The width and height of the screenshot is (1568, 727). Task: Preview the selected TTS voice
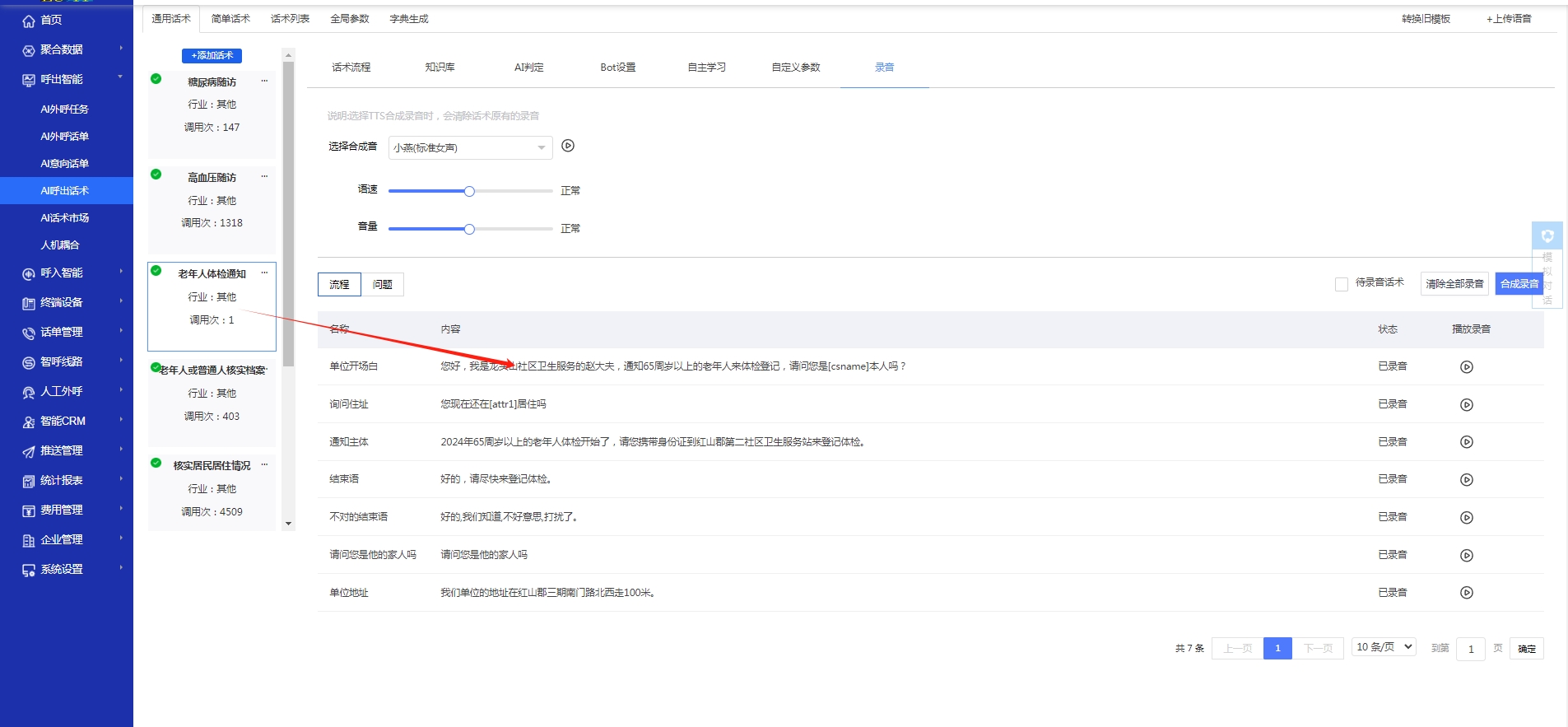(568, 147)
